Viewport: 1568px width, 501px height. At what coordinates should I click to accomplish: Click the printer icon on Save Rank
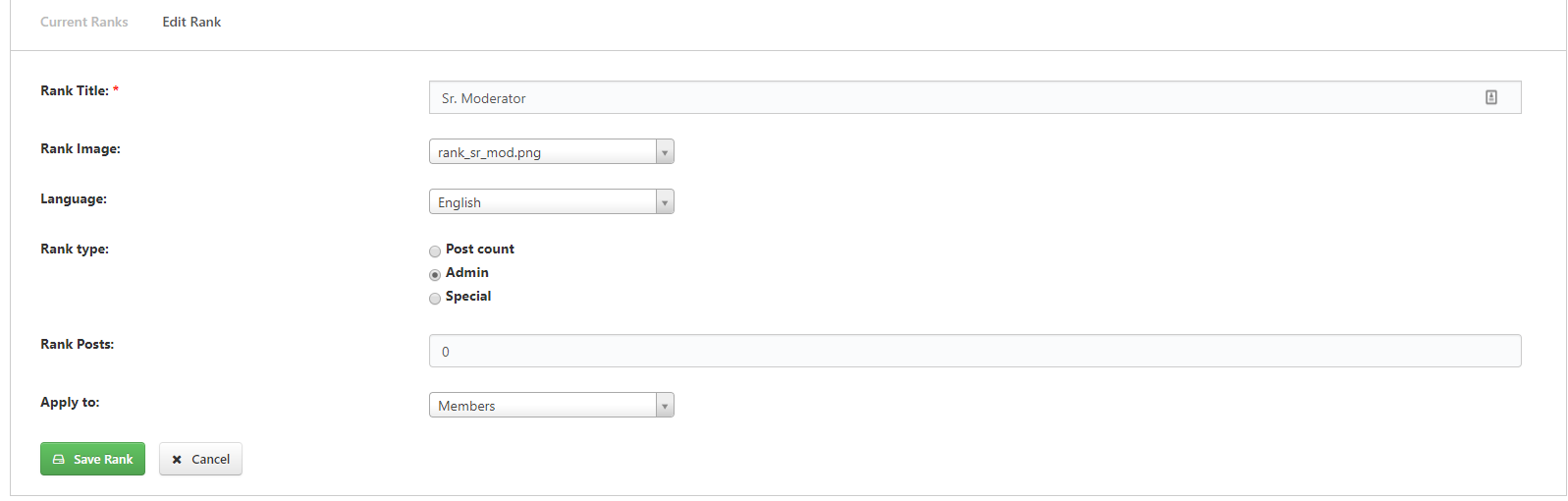point(59,459)
